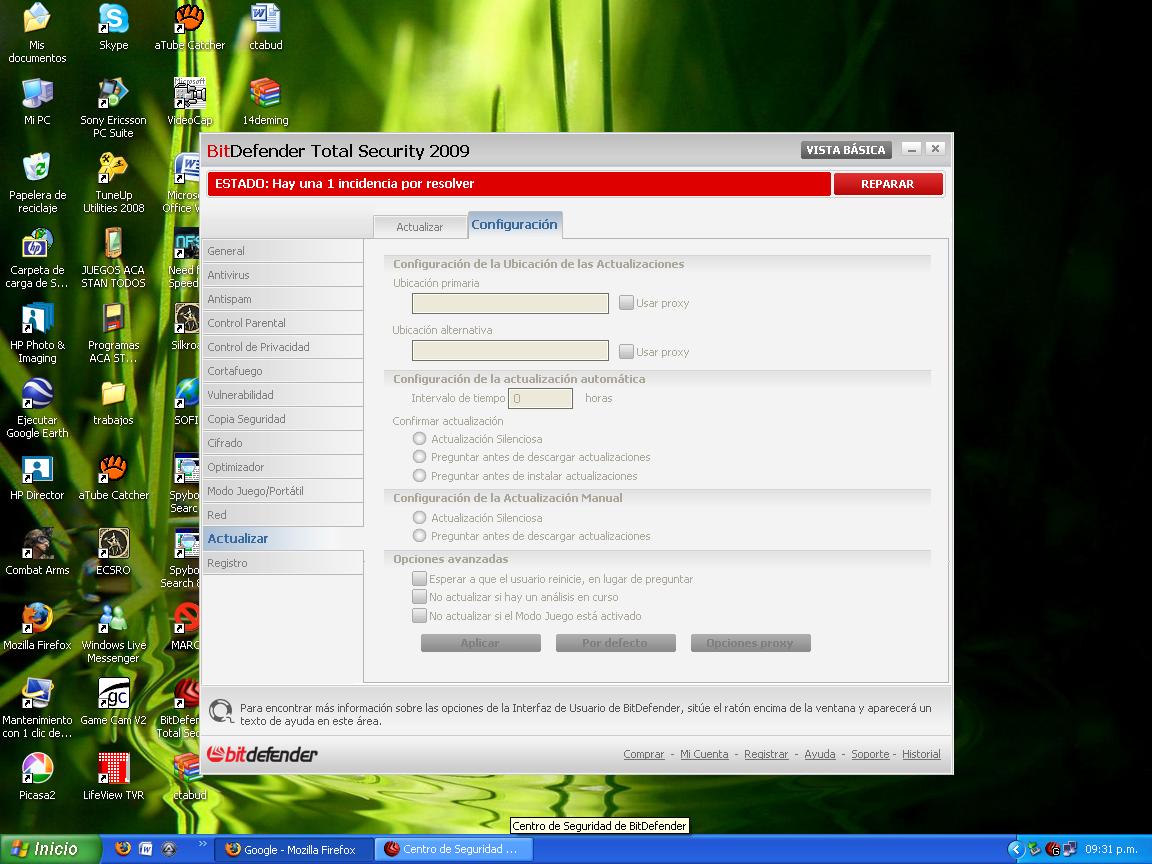Image resolution: width=1152 pixels, height=864 pixels.
Task: Launch HP Director shortcut
Action: coord(37,476)
